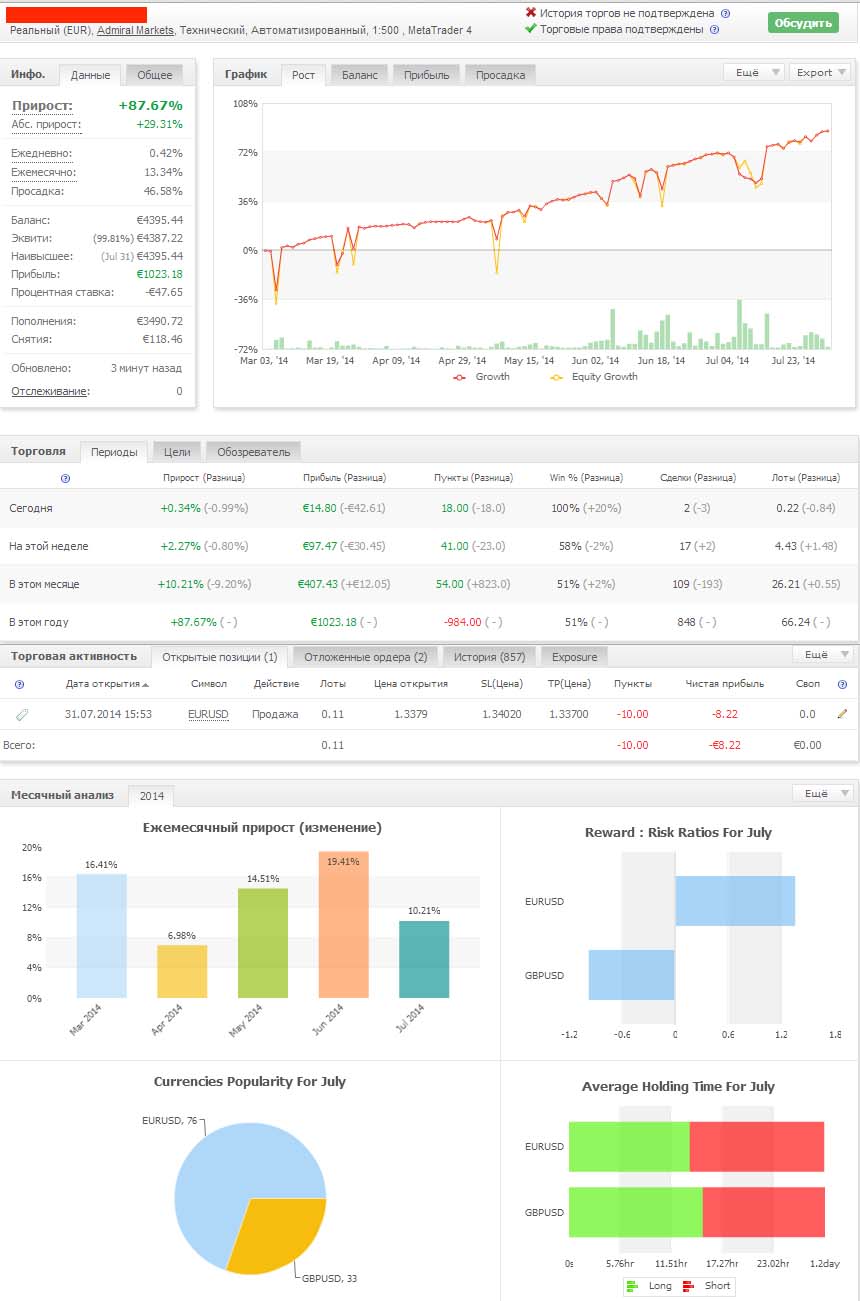860x1301 pixels.
Task: Expand Ещё dropdown in the chart panel
Action: [x=752, y=72]
